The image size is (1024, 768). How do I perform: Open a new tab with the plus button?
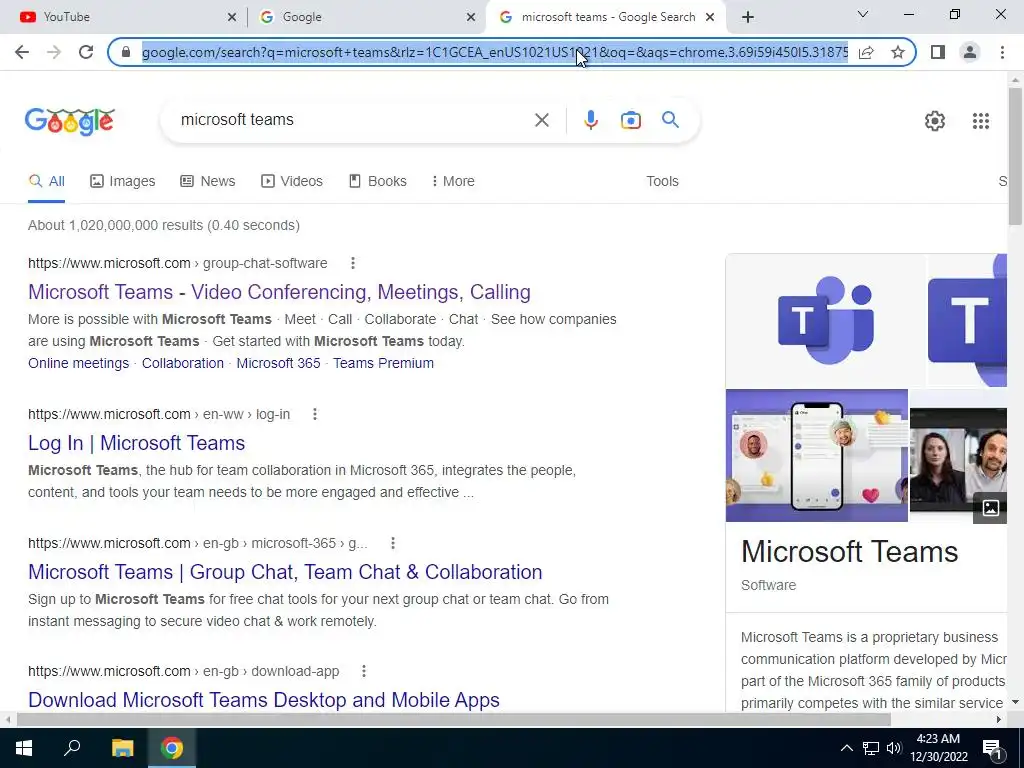point(748,17)
